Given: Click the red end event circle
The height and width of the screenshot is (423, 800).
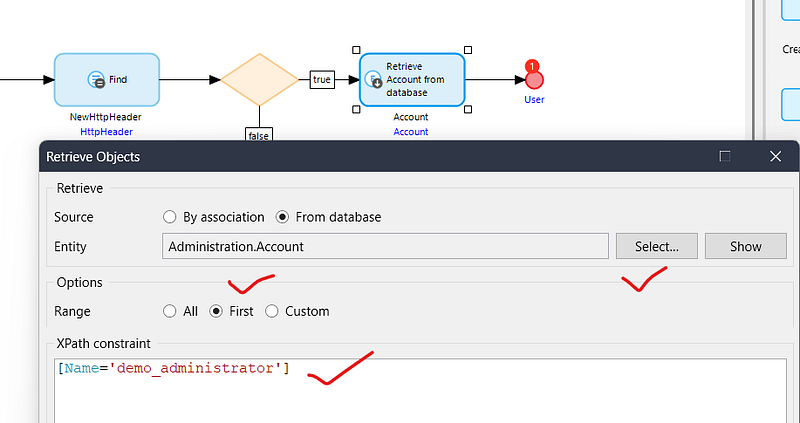Looking at the screenshot, I should (x=534, y=80).
